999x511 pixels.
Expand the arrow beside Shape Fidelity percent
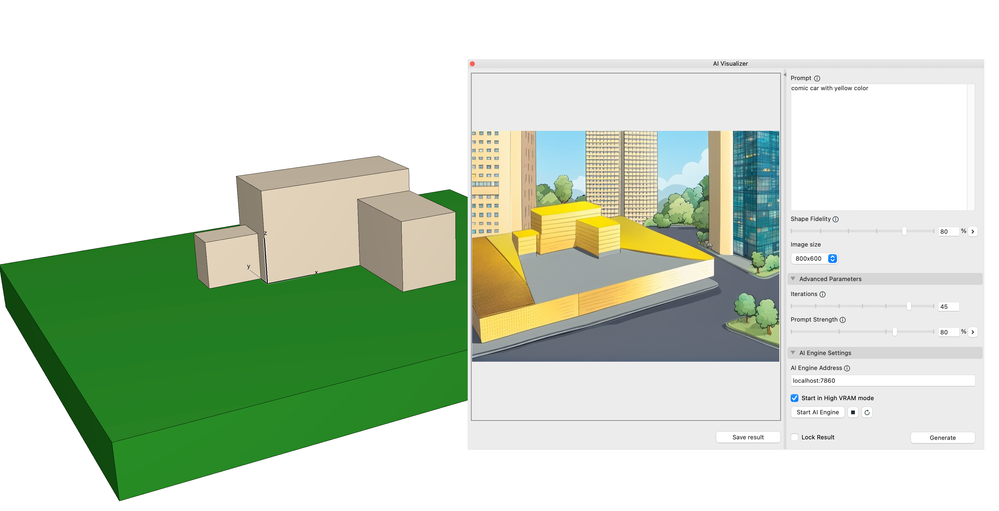coord(973,231)
